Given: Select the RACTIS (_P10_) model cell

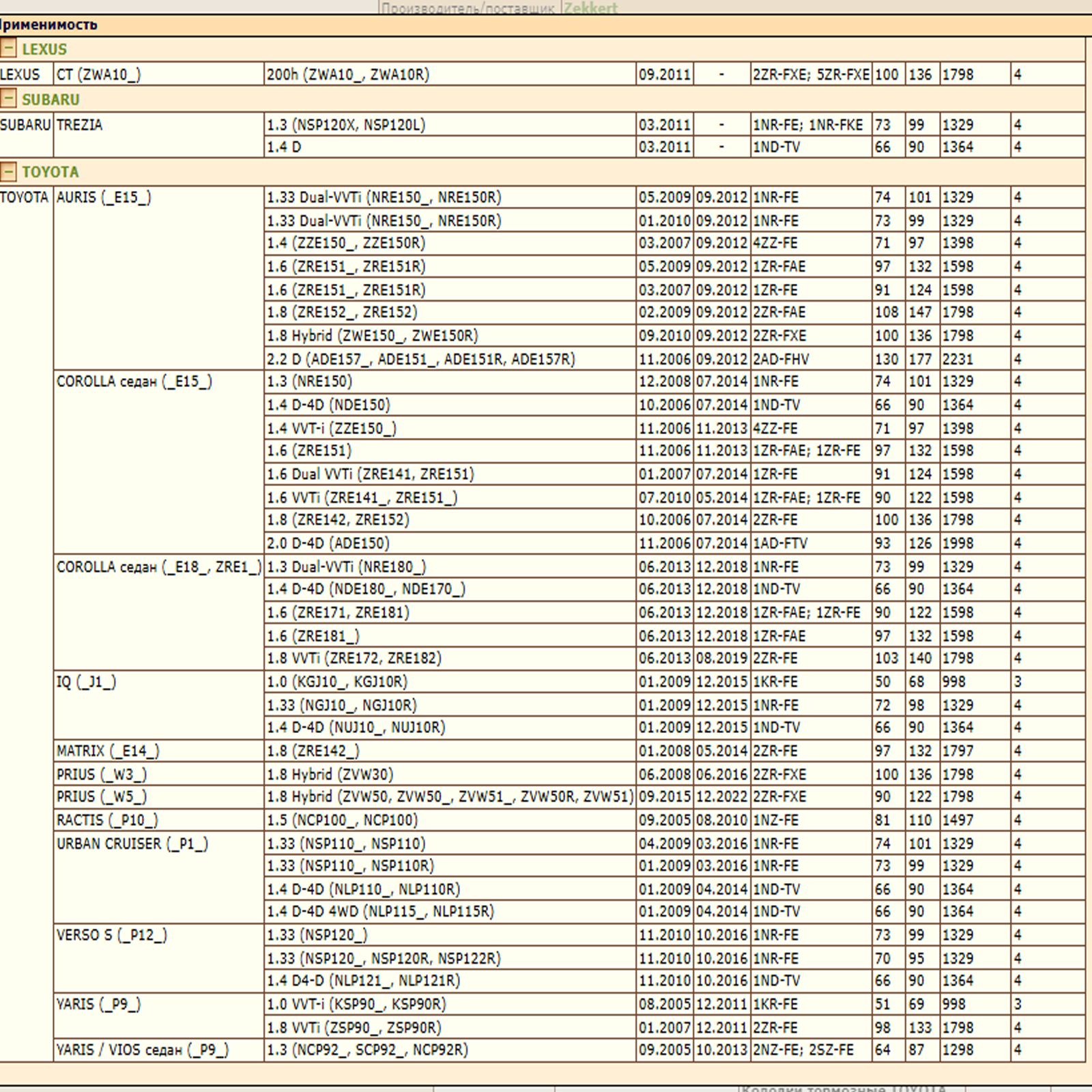Looking at the screenshot, I should click(107, 820).
